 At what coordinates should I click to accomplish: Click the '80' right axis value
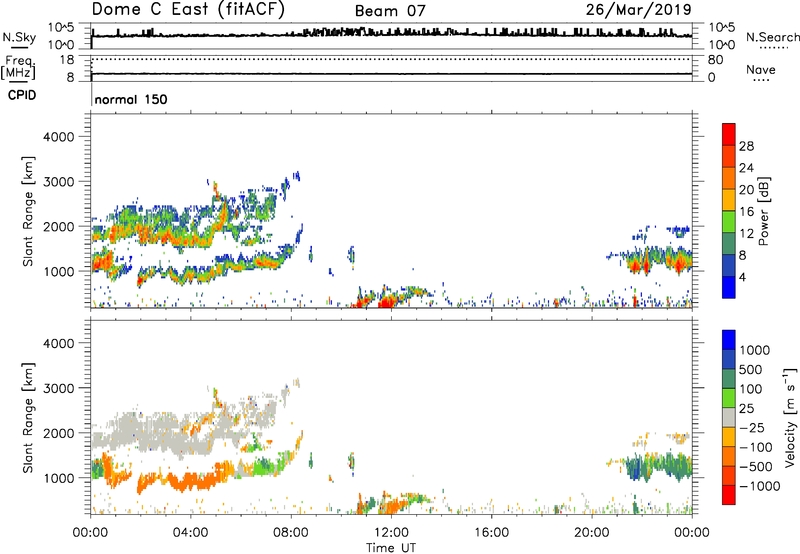click(x=715, y=60)
